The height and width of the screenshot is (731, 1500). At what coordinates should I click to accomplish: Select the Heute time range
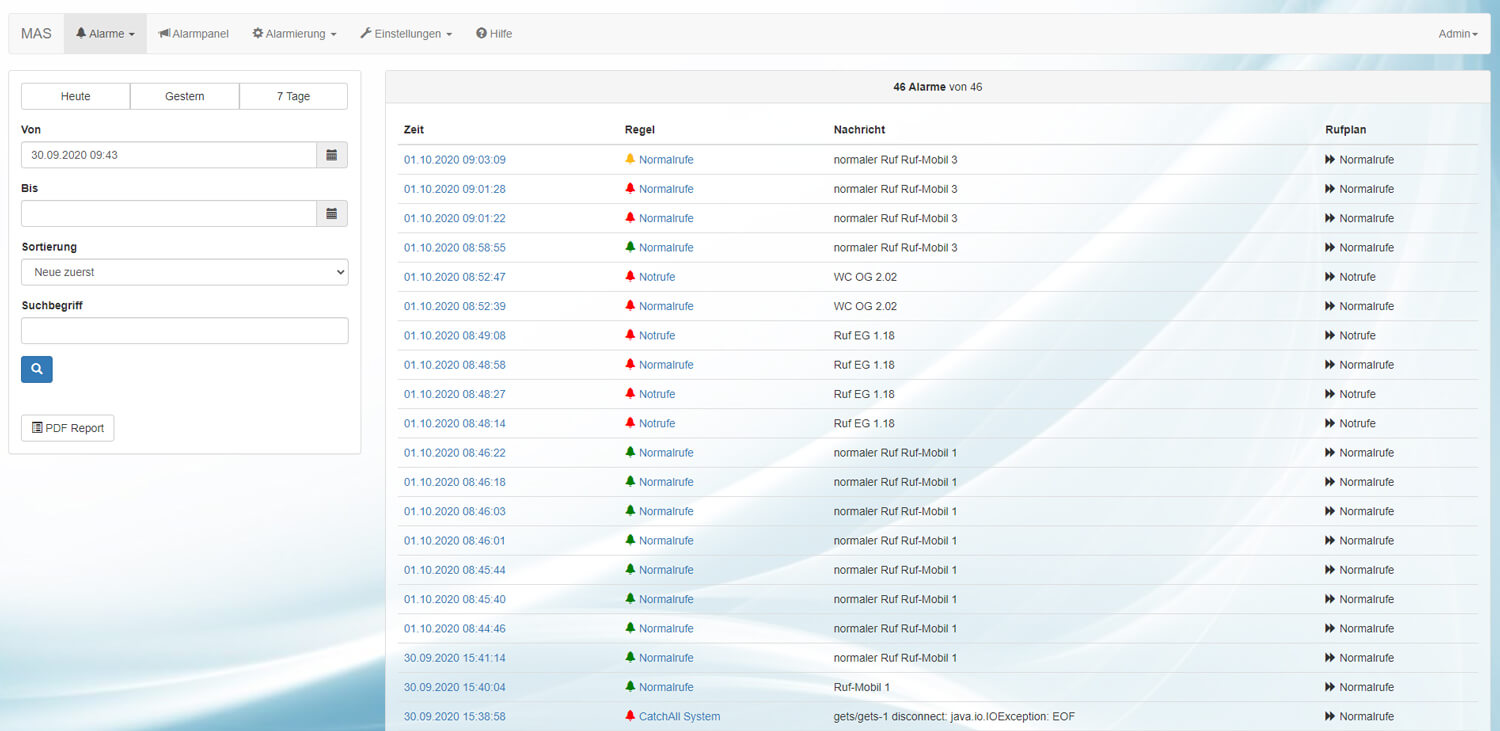coord(76,96)
